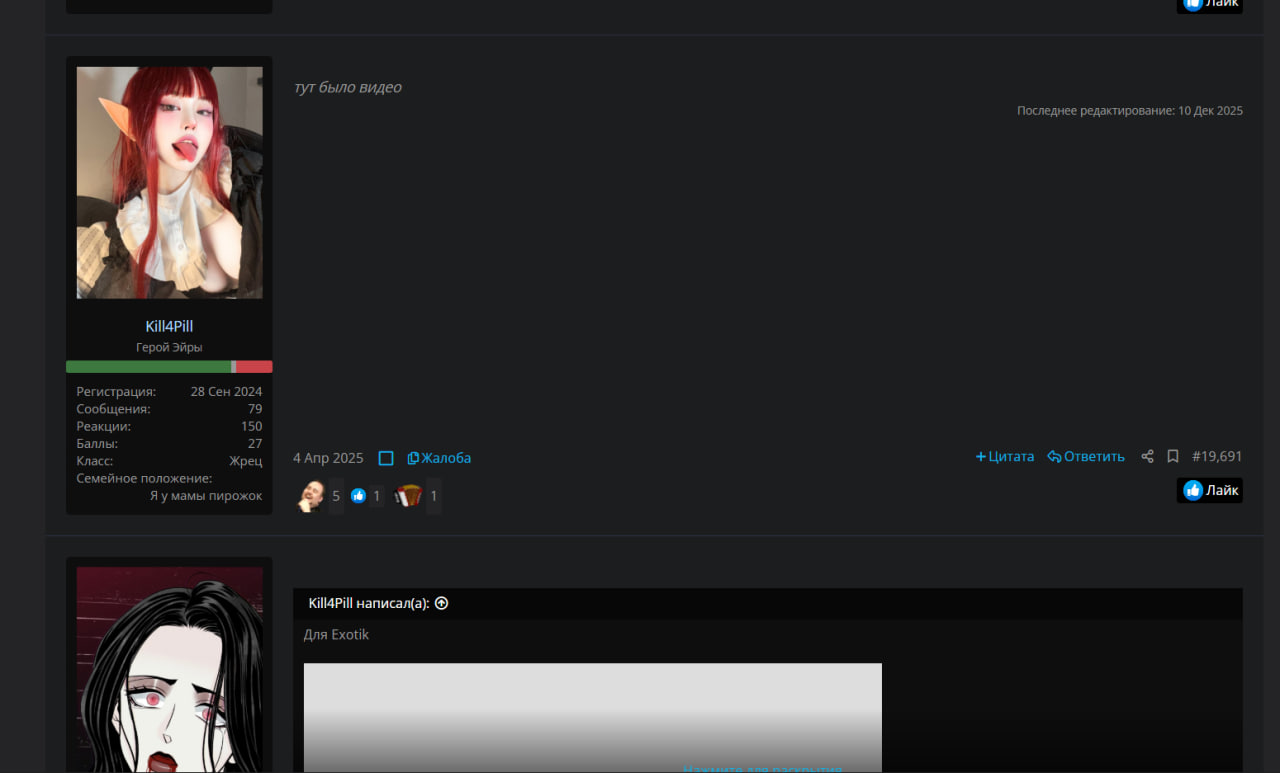Tick the post selection checkbox beside the date
This screenshot has height=773, width=1280.
386,458
